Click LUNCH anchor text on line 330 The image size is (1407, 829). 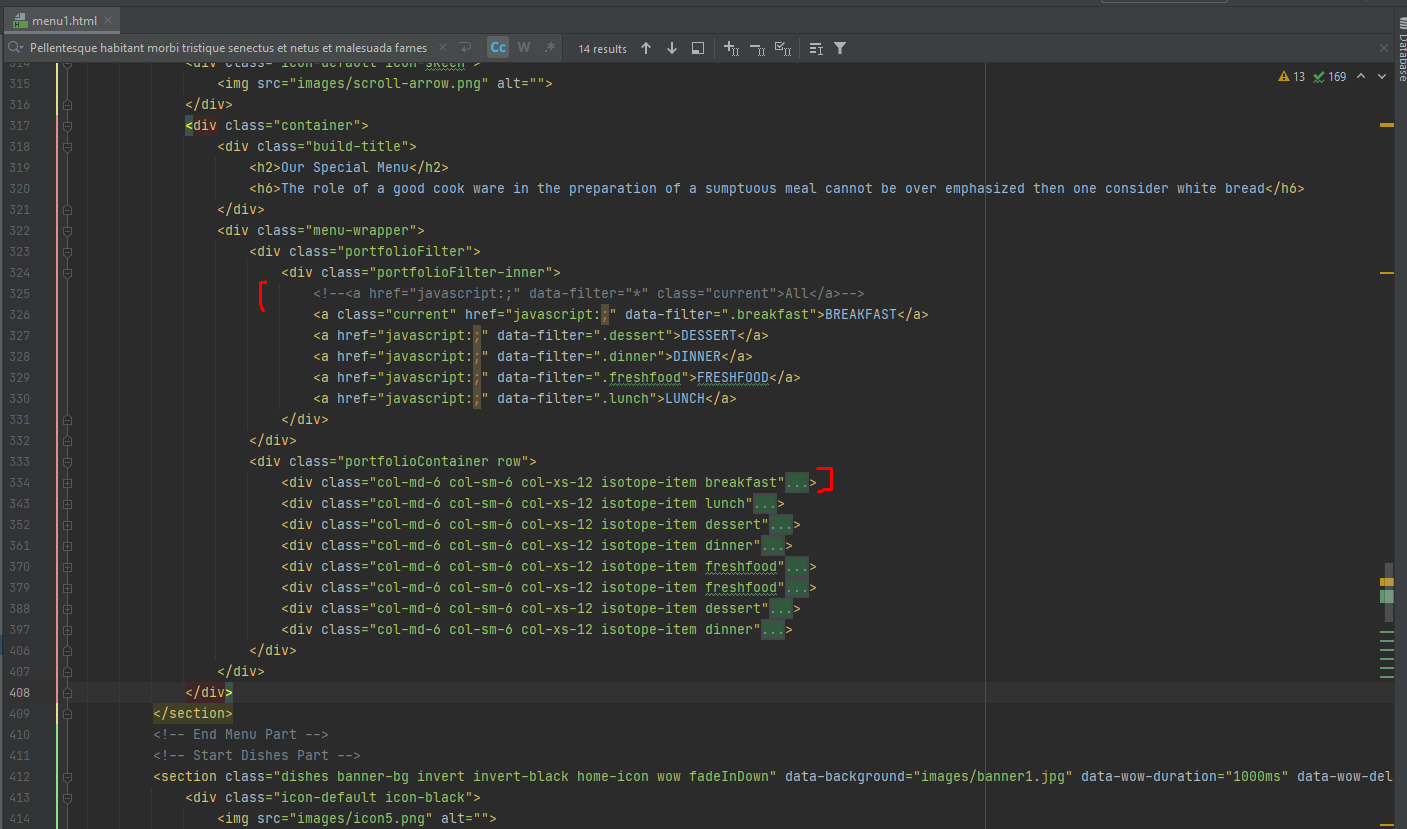[x=685, y=399]
